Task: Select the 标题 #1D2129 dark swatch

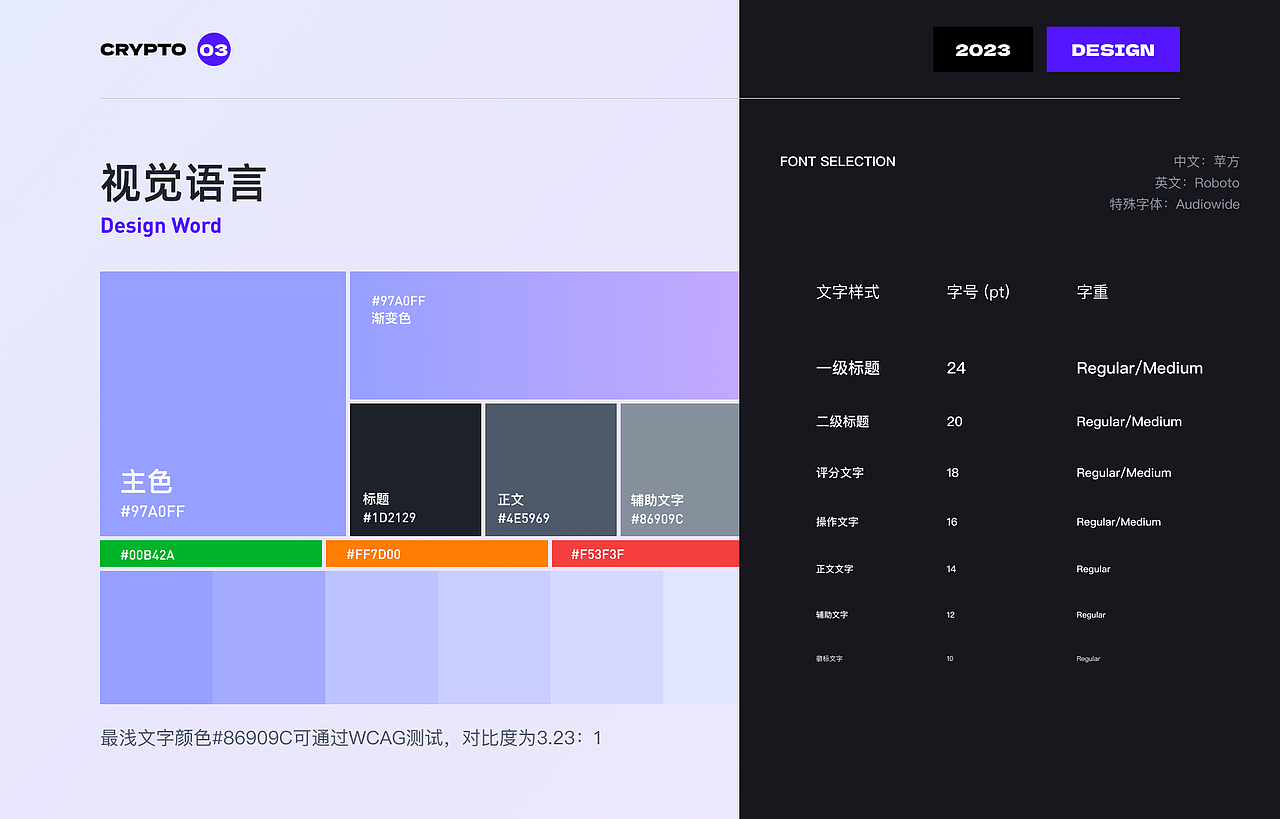Action: click(415, 470)
